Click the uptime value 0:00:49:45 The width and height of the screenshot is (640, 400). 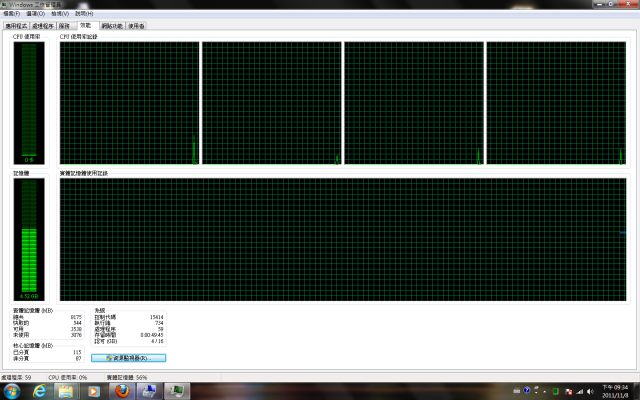(x=152, y=335)
